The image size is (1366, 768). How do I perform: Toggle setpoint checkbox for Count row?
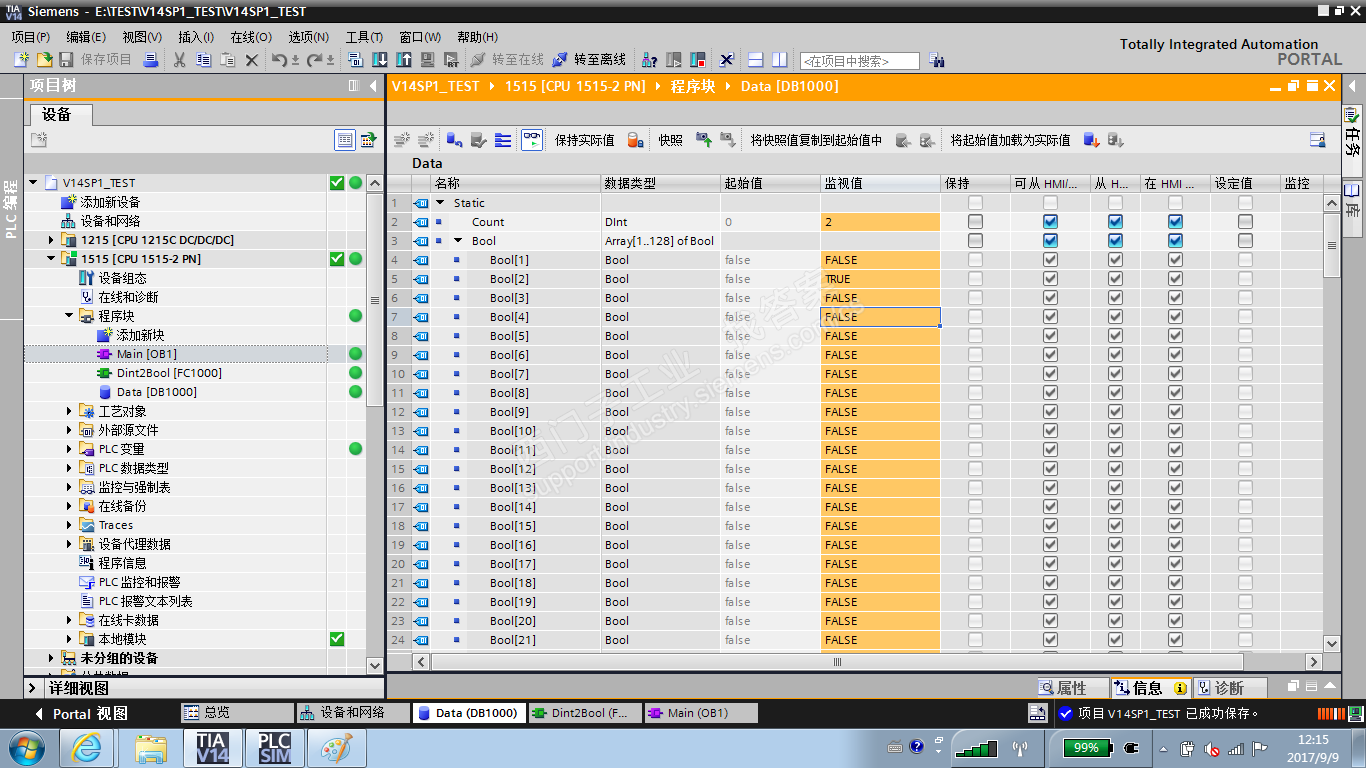coord(1245,222)
